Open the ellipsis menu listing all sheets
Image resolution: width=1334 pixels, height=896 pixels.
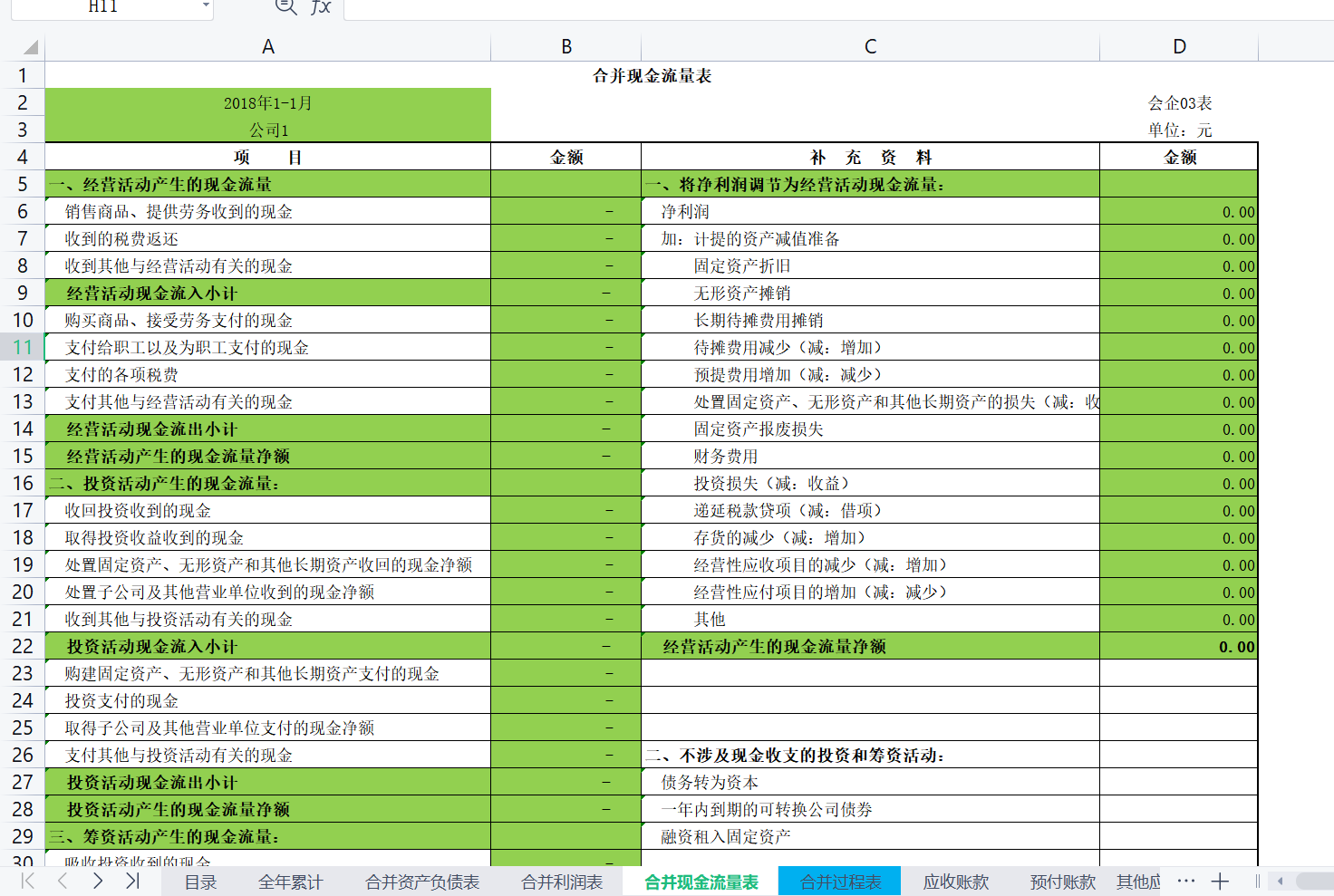pos(1186,880)
